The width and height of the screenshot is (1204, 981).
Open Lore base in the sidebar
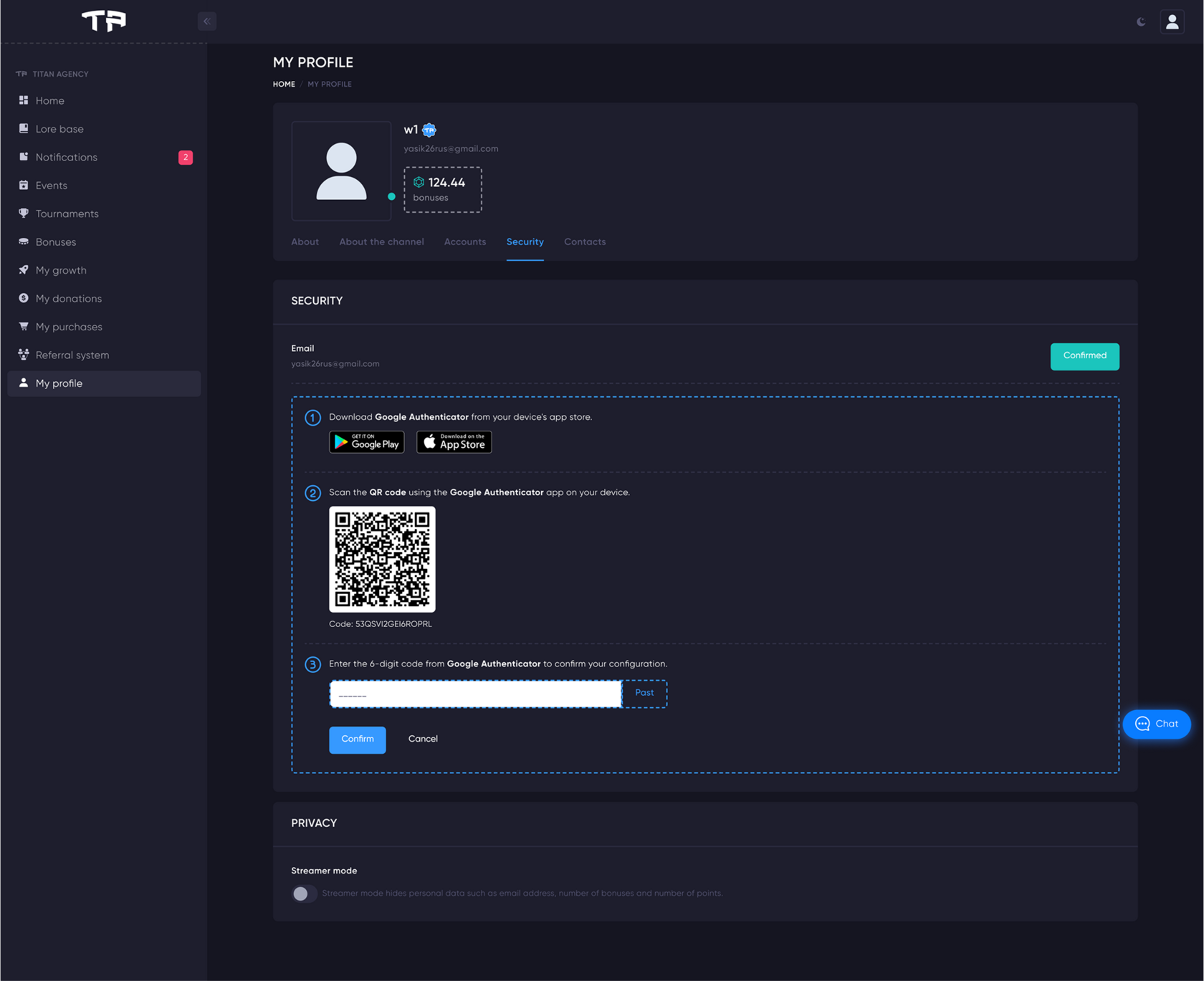click(104, 129)
